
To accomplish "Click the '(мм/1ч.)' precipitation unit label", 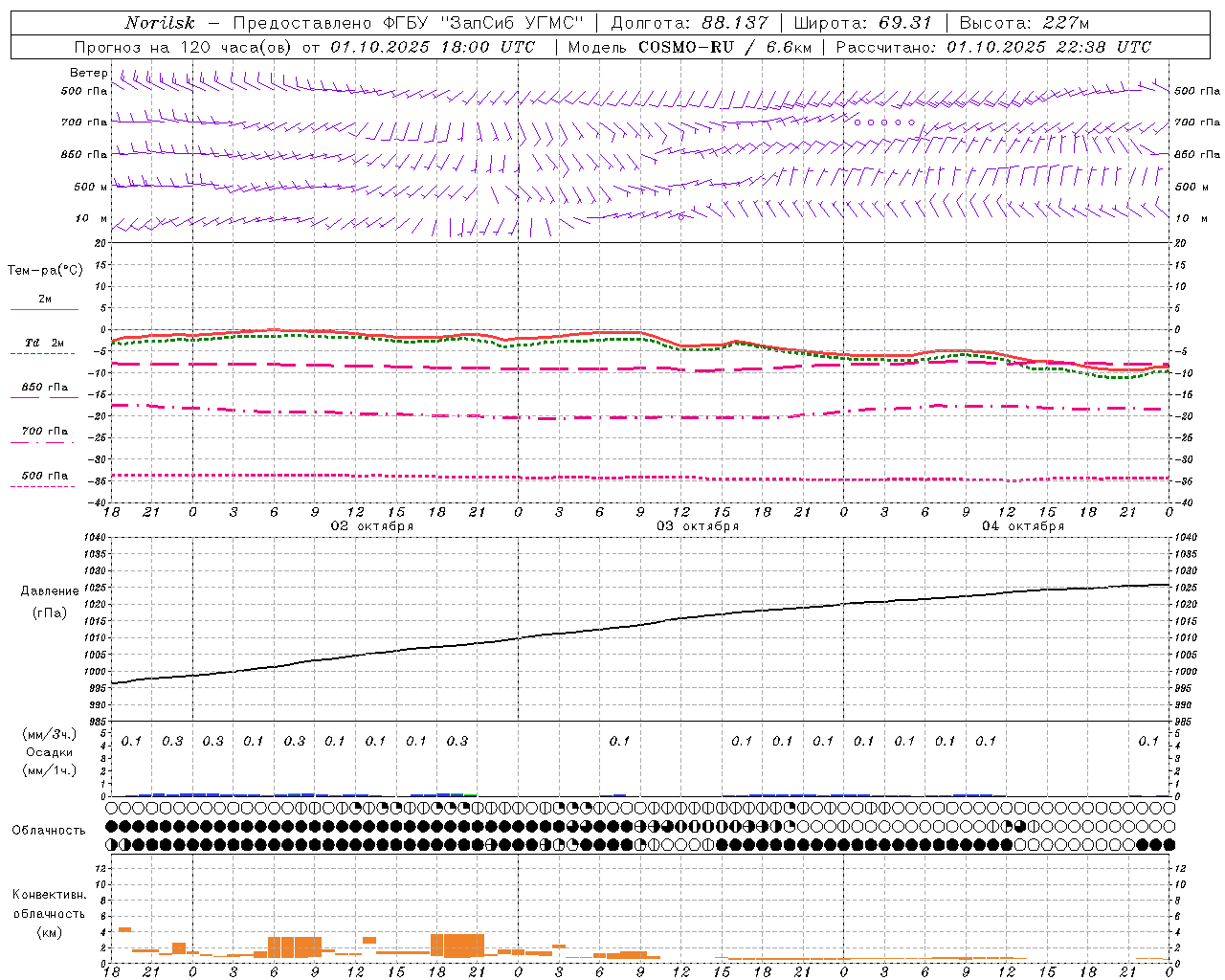I will click(x=50, y=770).
